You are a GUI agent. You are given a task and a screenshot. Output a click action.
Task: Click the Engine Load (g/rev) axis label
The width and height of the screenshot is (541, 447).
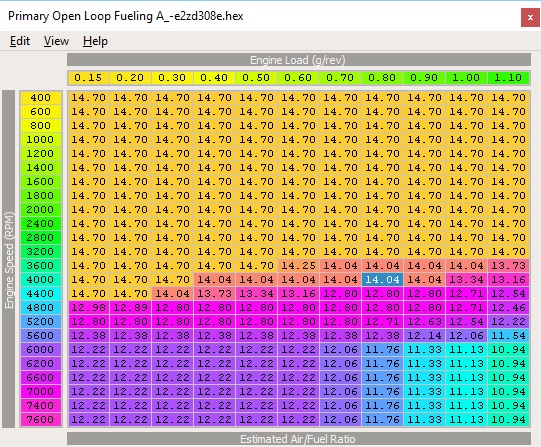pyautogui.click(x=298, y=60)
